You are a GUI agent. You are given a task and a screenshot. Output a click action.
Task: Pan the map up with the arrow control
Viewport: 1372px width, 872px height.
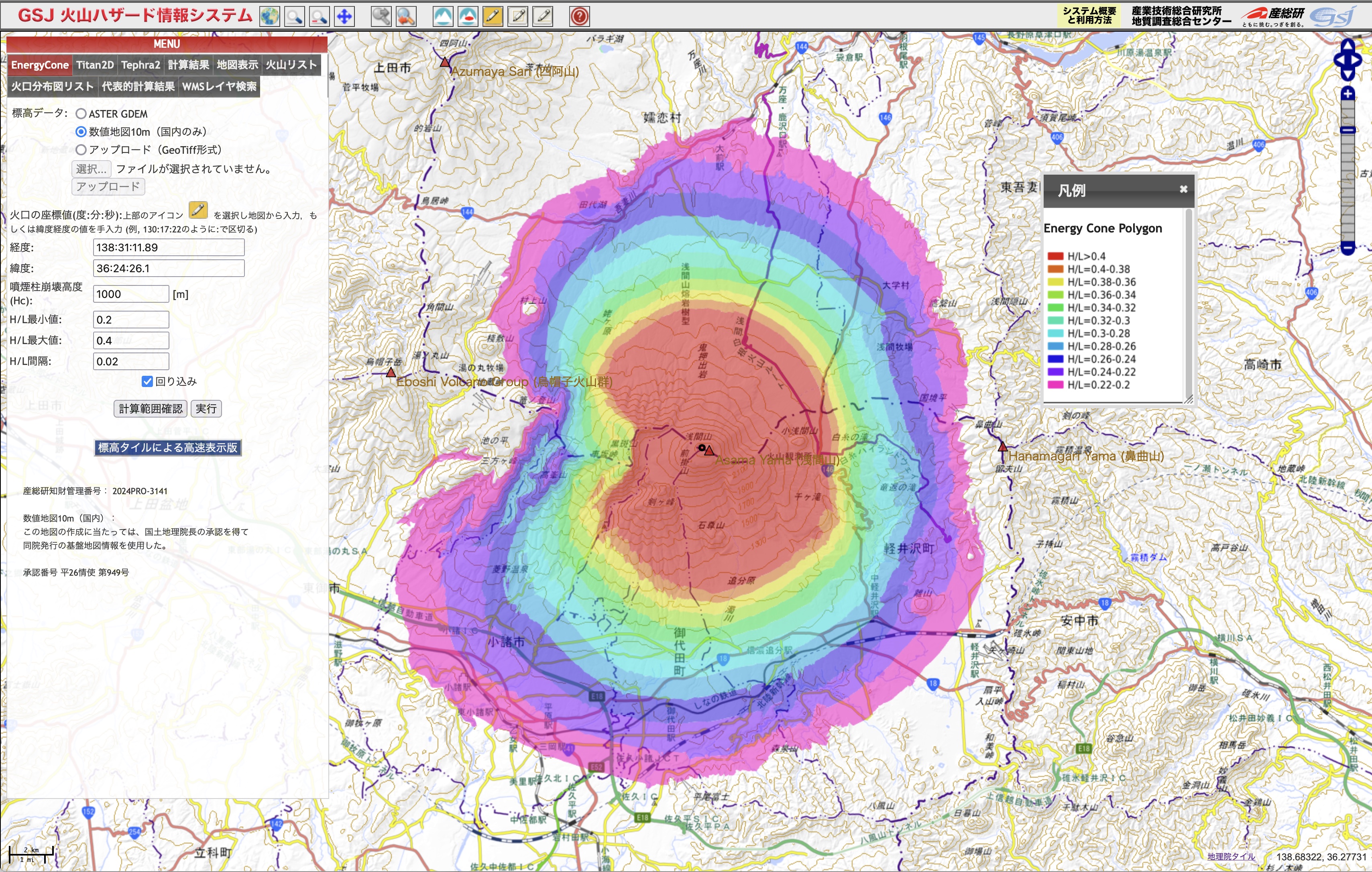(1348, 46)
